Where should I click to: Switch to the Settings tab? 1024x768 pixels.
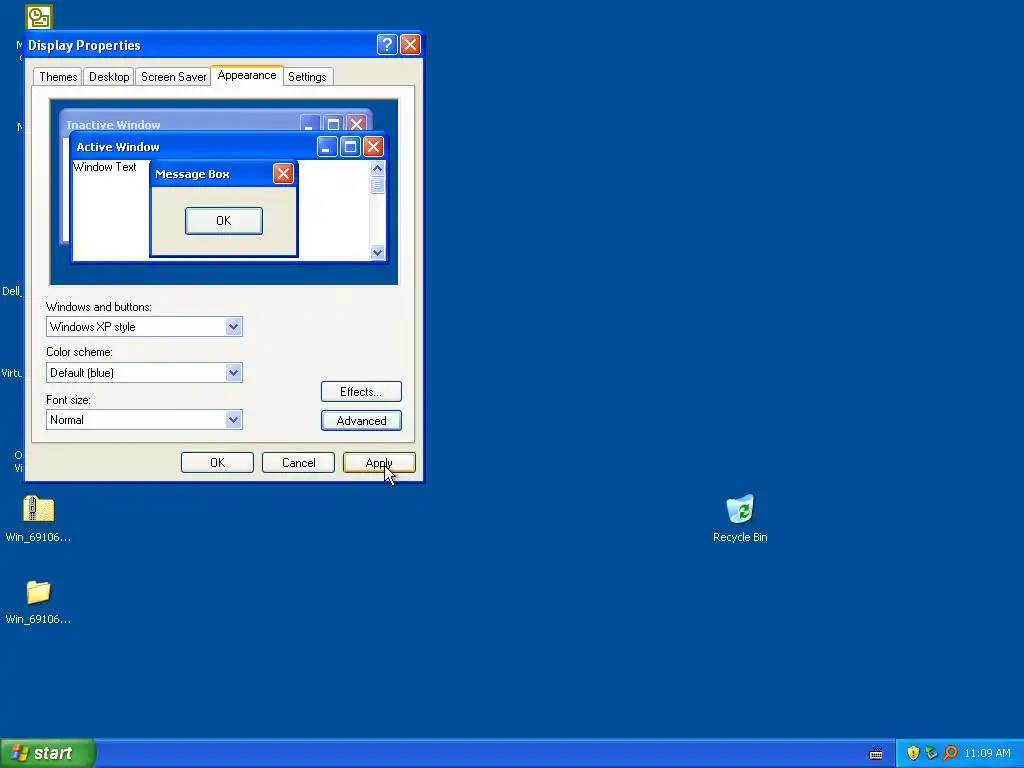pyautogui.click(x=307, y=76)
